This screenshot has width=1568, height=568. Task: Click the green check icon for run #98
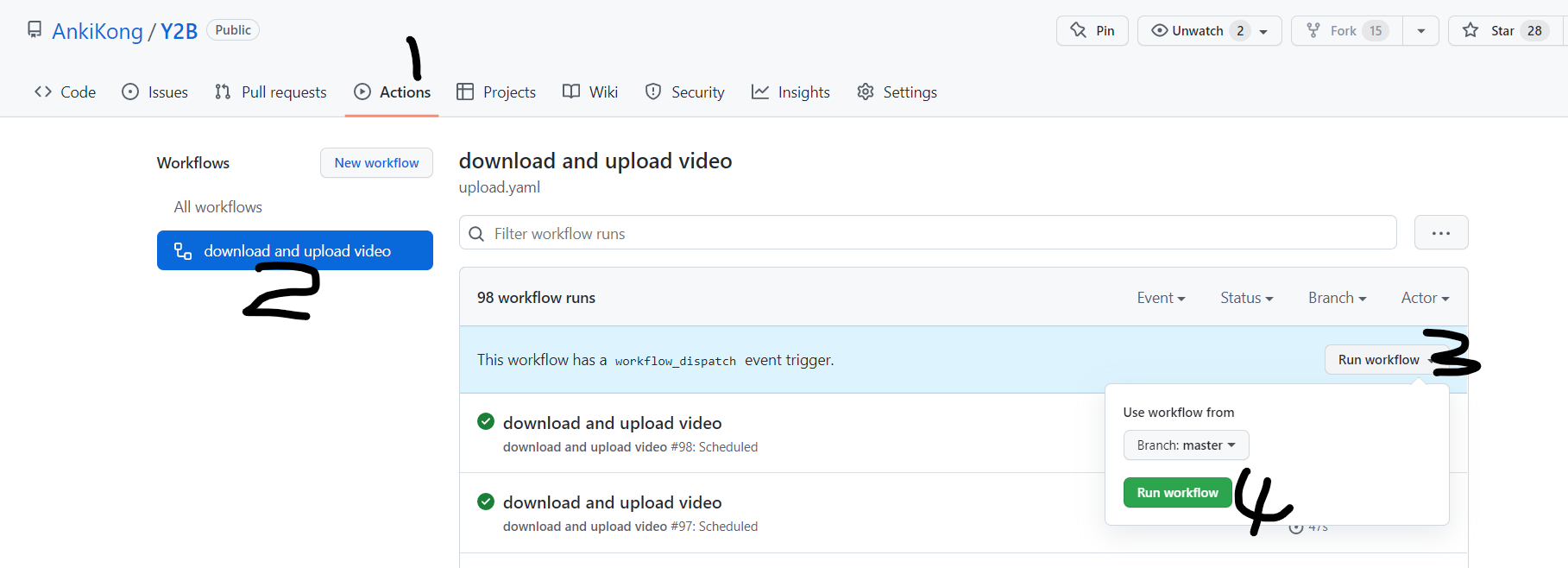point(486,421)
